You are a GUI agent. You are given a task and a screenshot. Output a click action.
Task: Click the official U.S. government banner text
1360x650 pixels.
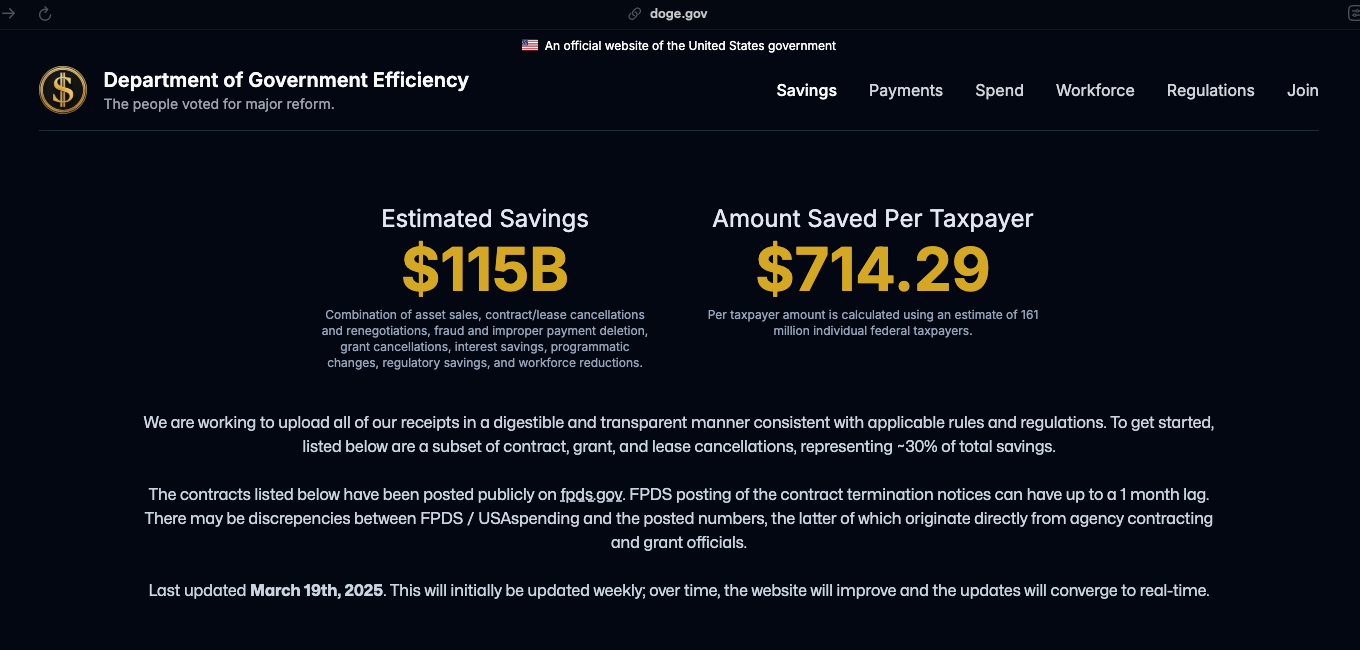pyautogui.click(x=690, y=45)
